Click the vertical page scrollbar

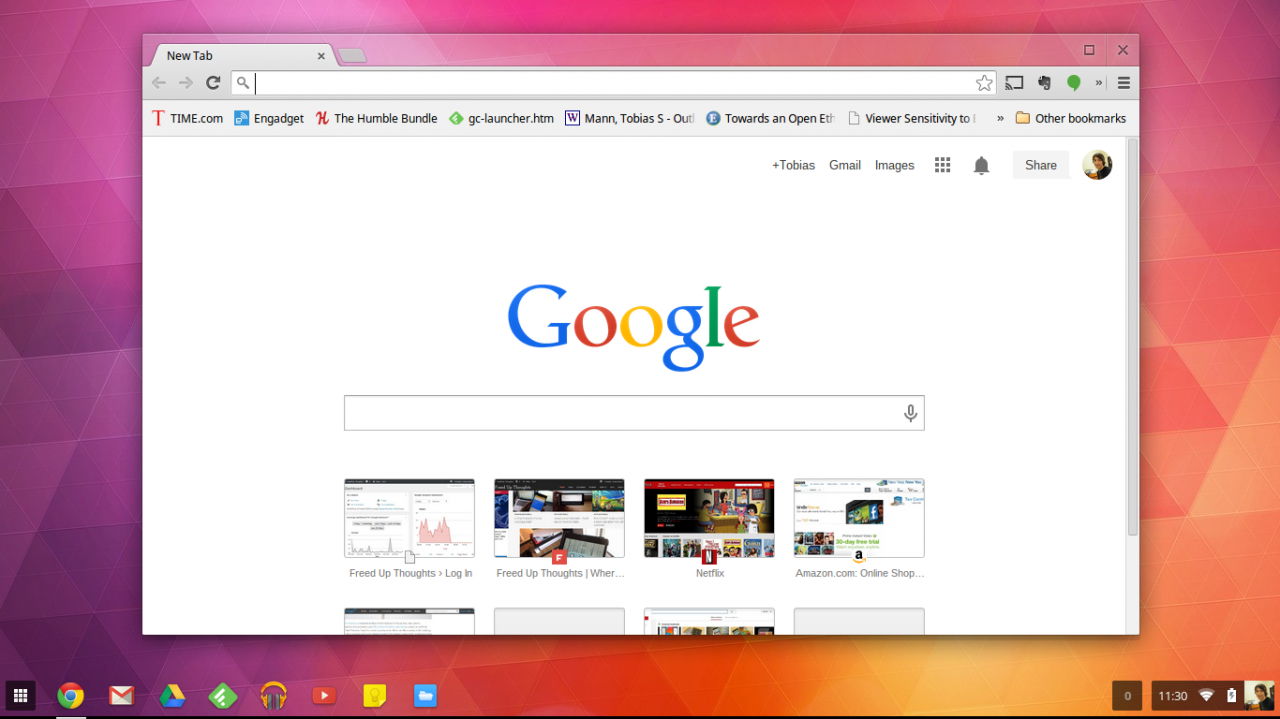(x=1132, y=337)
